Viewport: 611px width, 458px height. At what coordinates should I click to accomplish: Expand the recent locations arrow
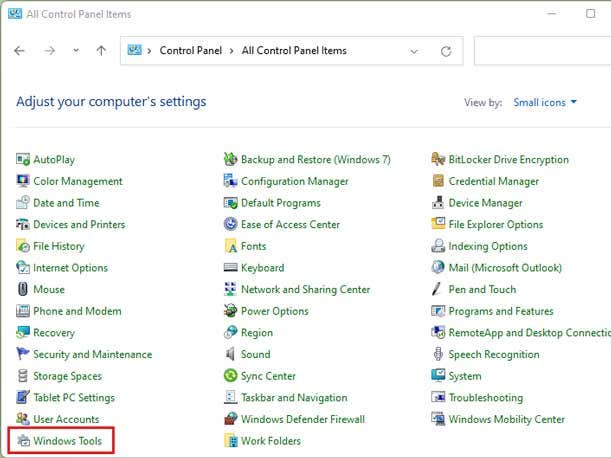(x=75, y=51)
